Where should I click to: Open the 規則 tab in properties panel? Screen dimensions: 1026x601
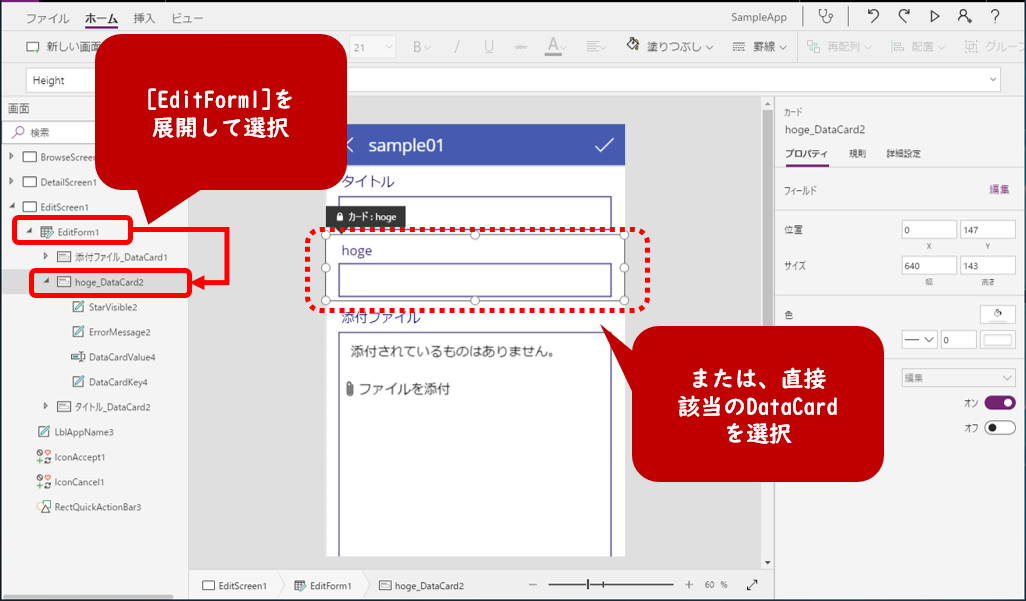click(x=857, y=153)
